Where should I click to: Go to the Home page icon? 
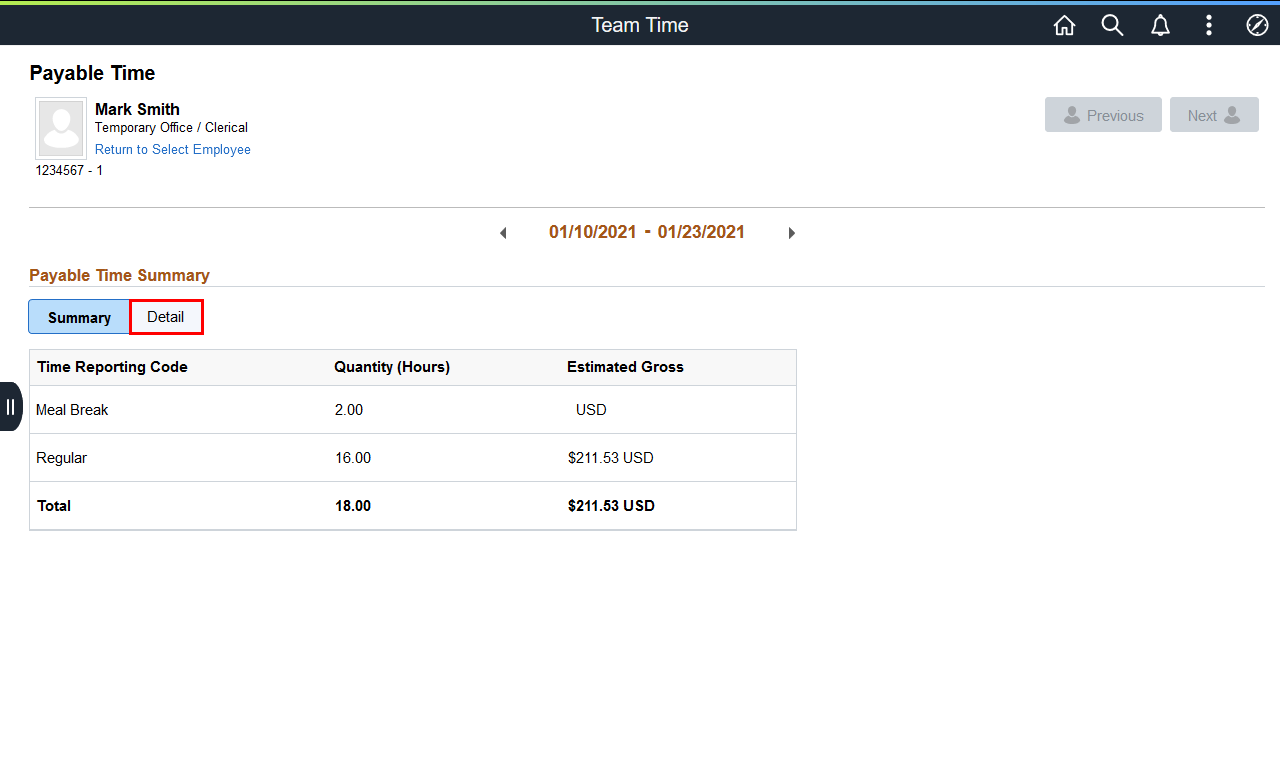point(1064,26)
